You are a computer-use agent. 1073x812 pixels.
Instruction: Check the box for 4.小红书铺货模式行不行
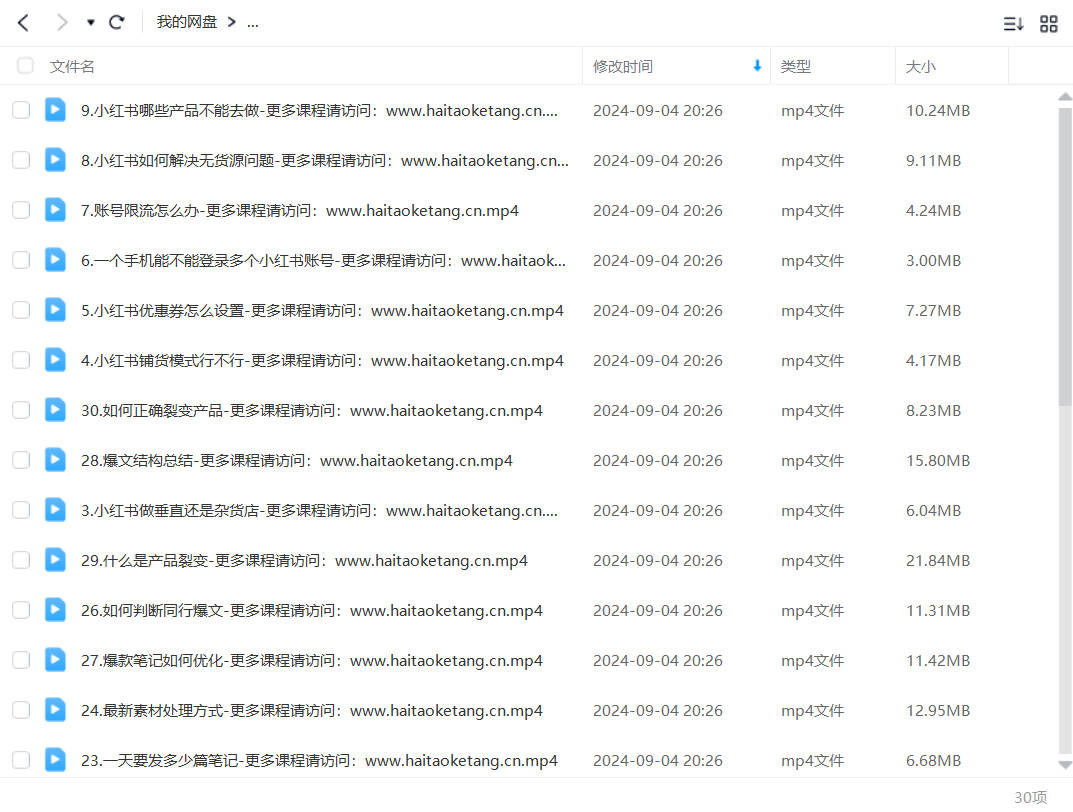[21, 360]
